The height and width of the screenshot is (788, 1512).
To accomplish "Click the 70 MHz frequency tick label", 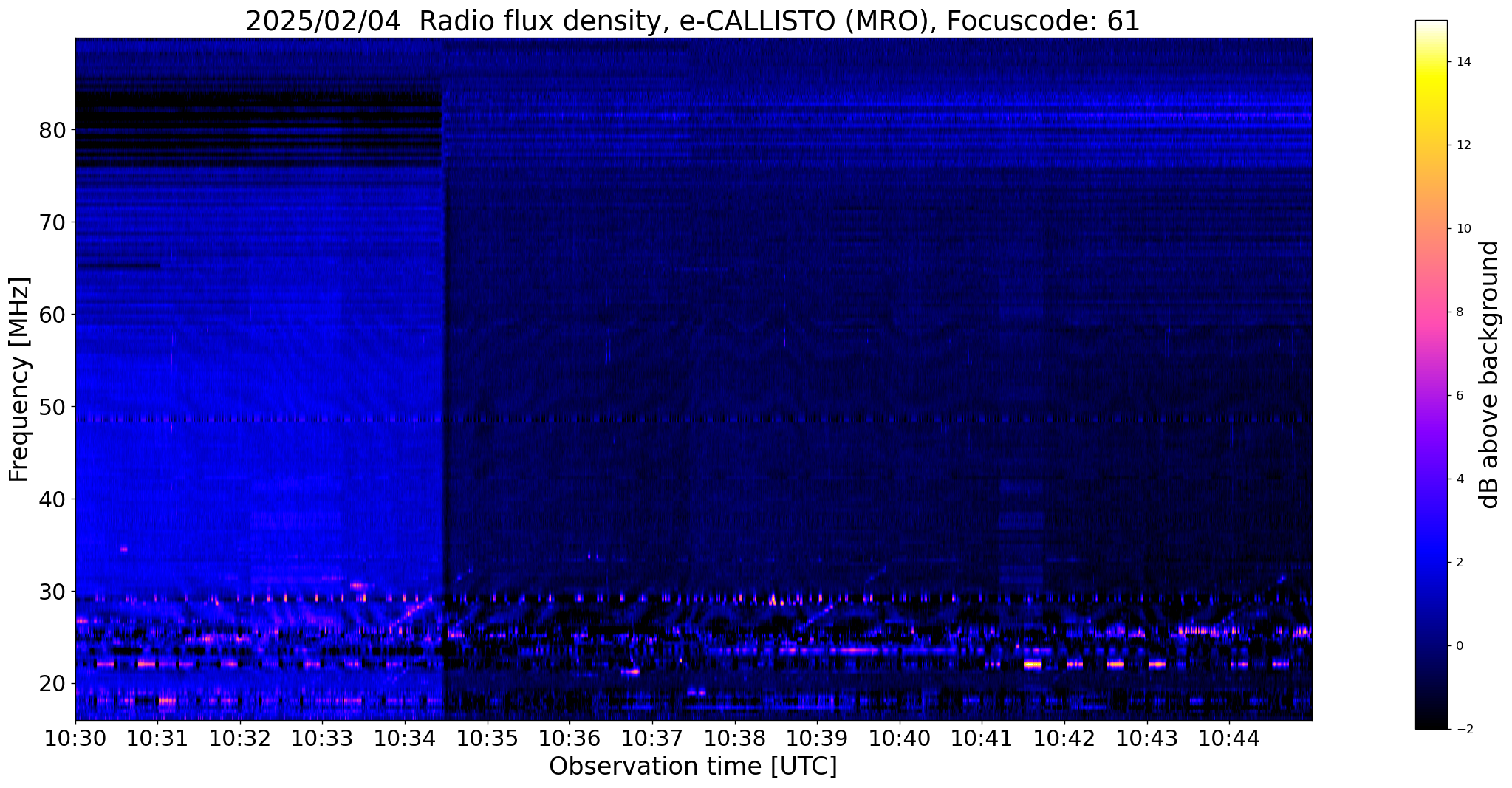I will (x=52, y=222).
